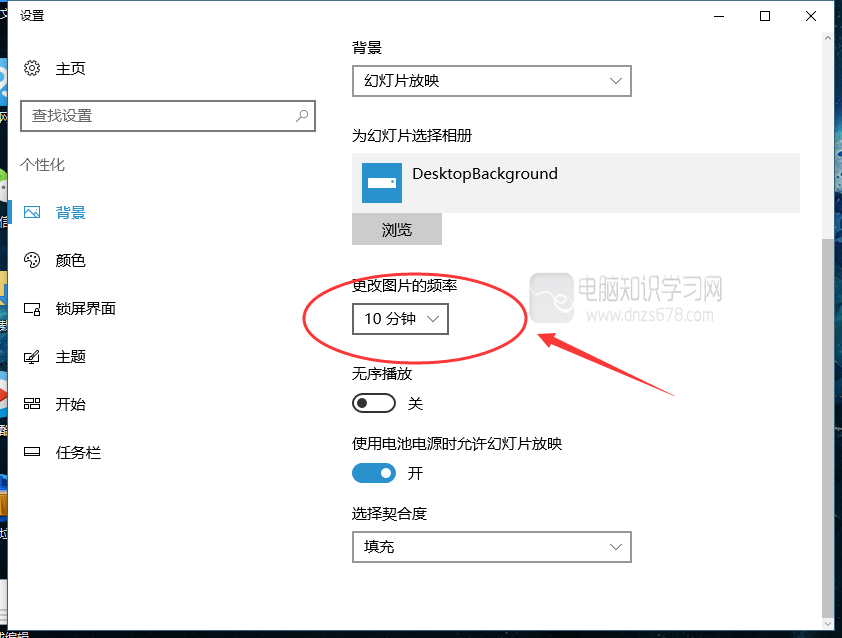Open the 任务栏 settings page
This screenshot has height=638, width=842.
(78, 452)
